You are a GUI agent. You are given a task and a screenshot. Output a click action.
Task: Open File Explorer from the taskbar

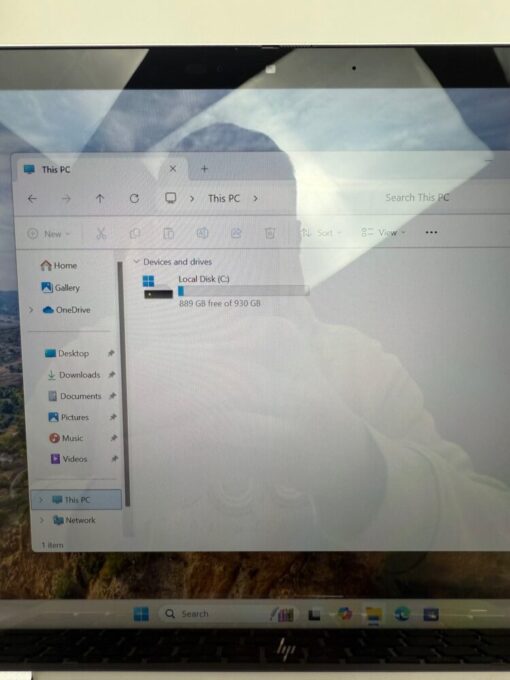tap(374, 615)
